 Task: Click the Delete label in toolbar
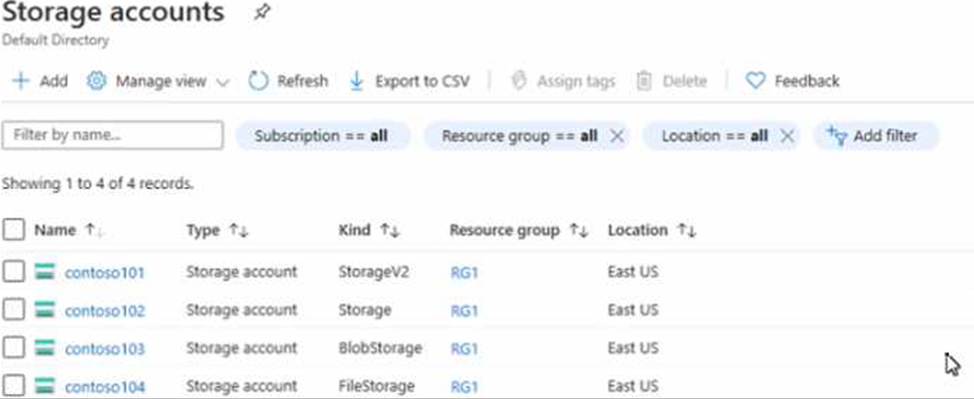click(x=685, y=81)
